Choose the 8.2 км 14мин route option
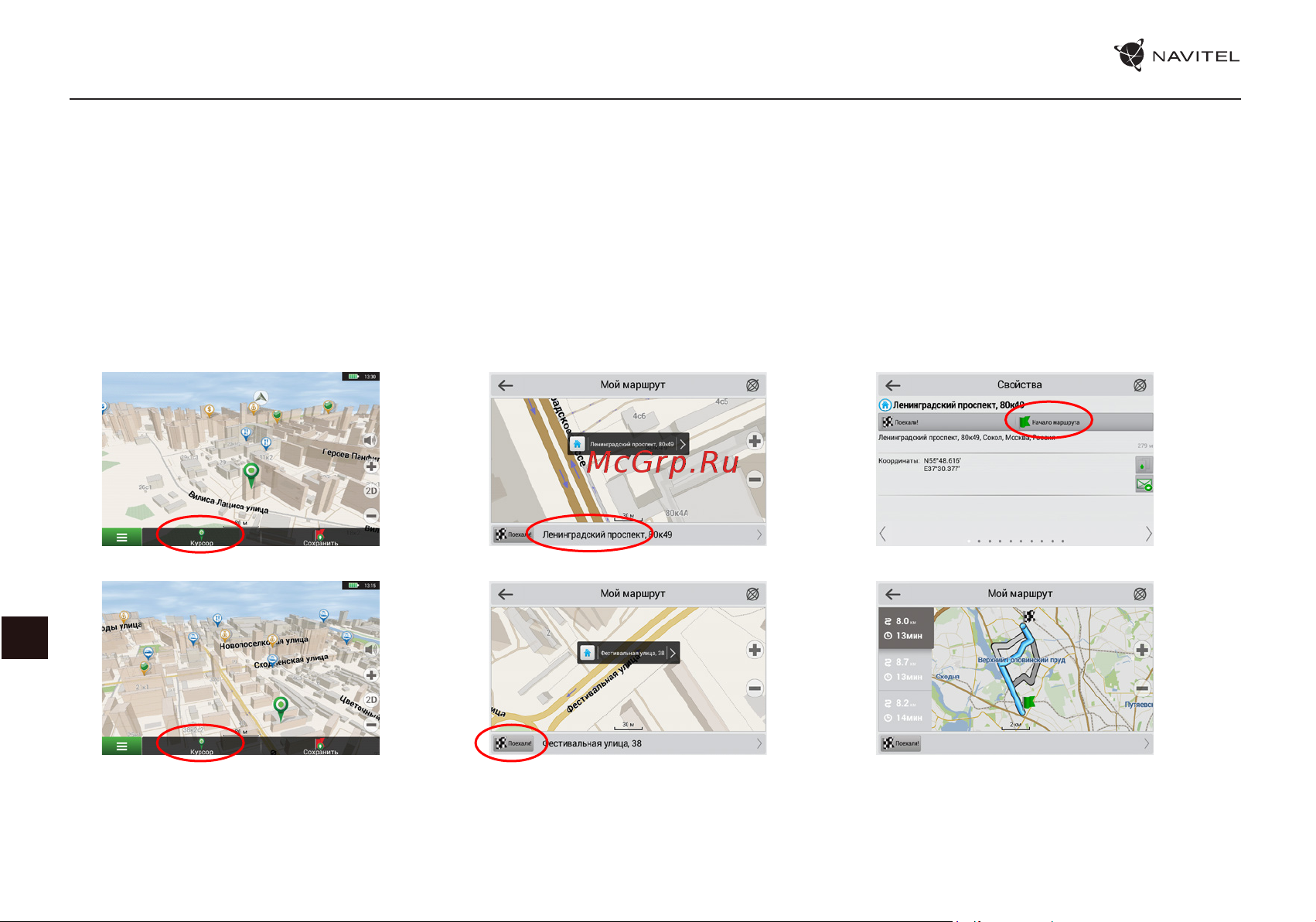The image size is (1316, 922). coord(905,710)
